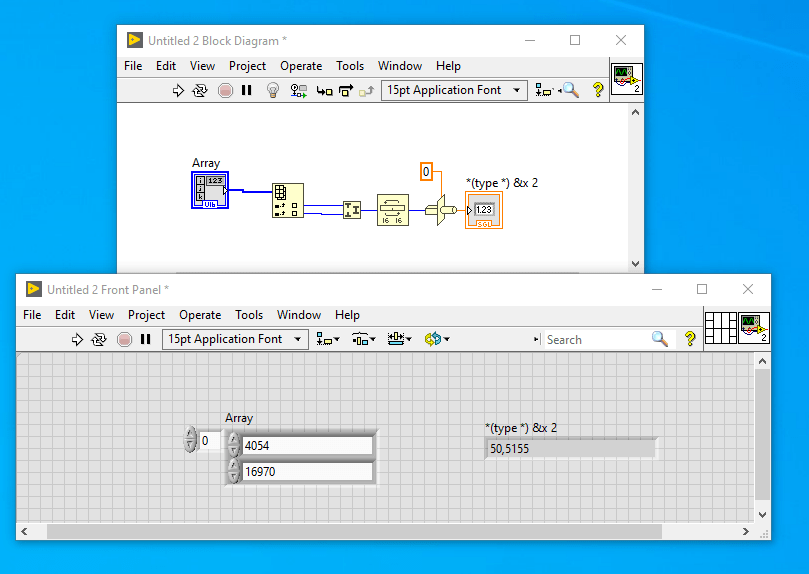Click stepper beside 4054 element

point(234,445)
